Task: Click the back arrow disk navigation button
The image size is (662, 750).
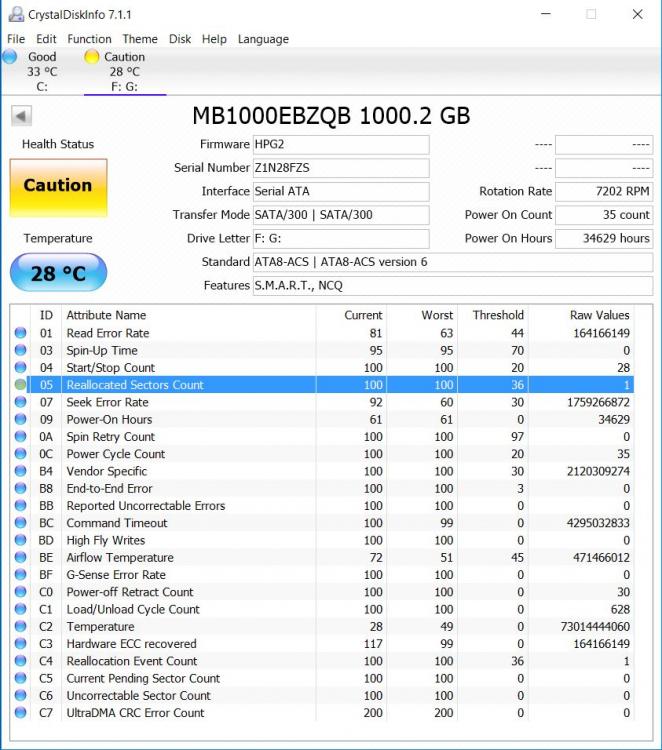Action: click(21, 116)
